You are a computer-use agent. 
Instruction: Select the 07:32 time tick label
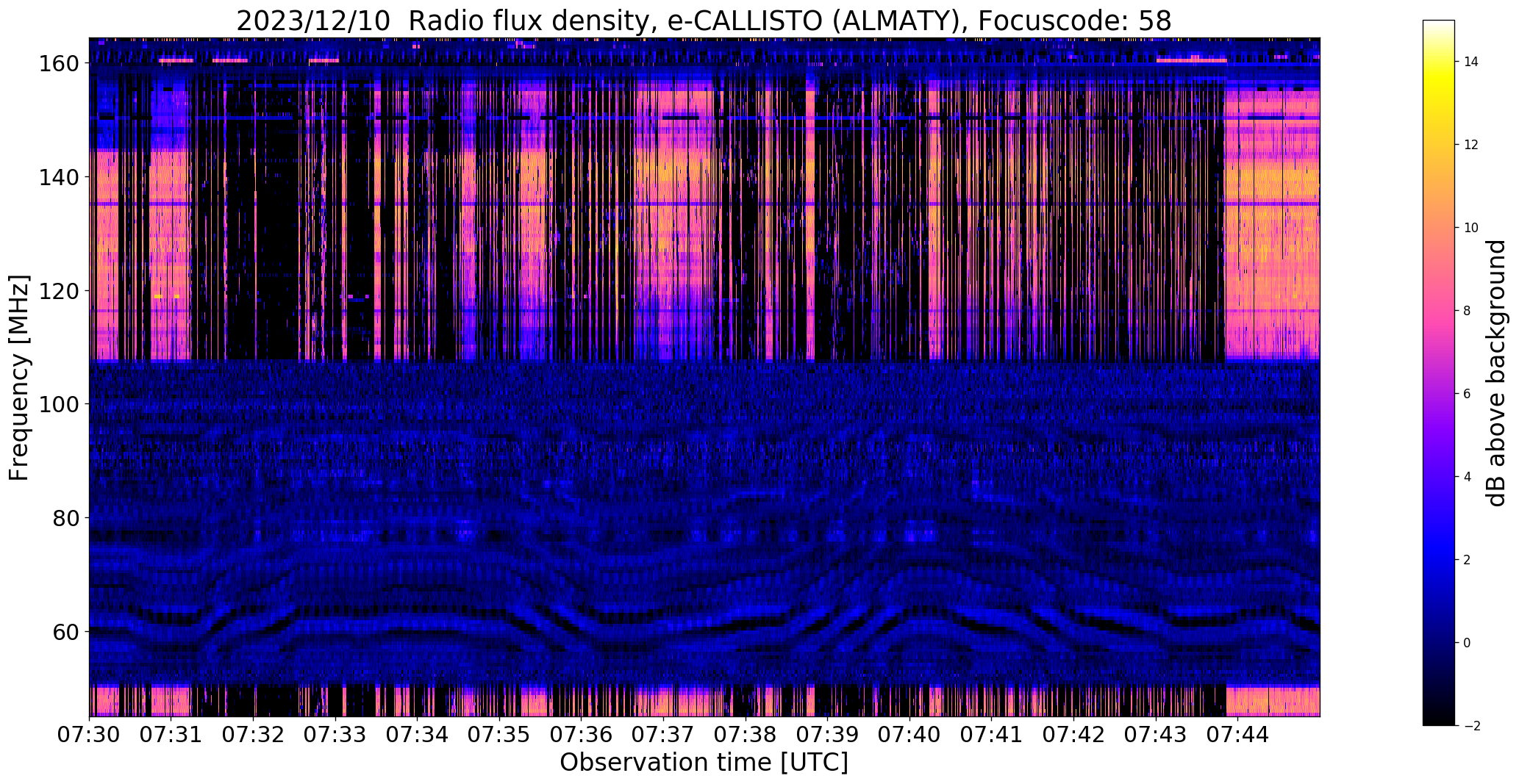pyautogui.click(x=254, y=734)
